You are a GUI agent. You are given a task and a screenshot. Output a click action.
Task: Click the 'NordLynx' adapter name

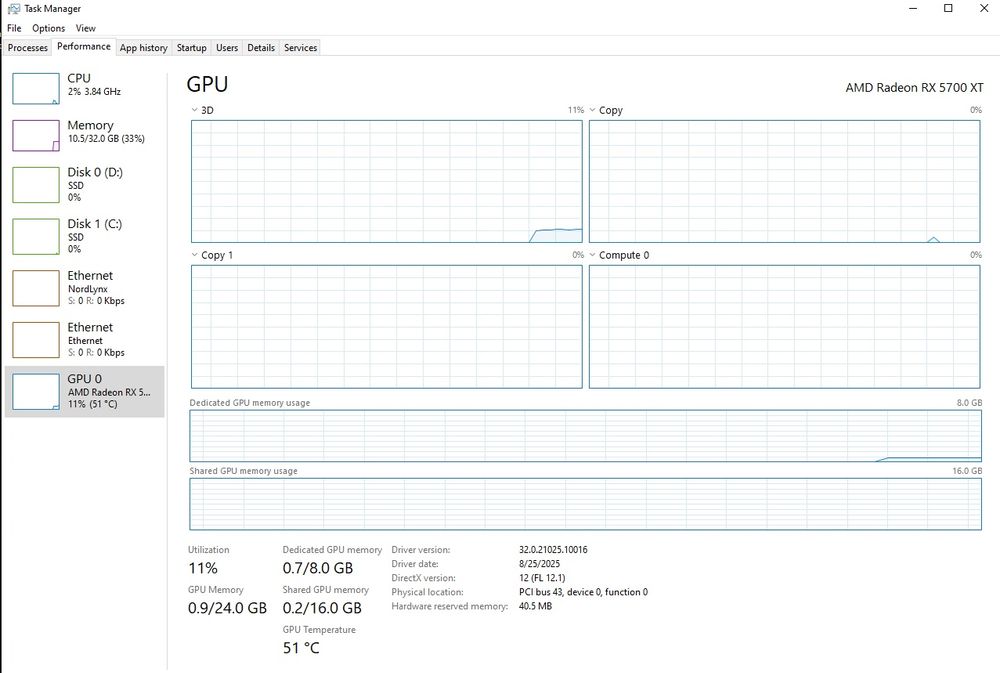[x=88, y=289]
